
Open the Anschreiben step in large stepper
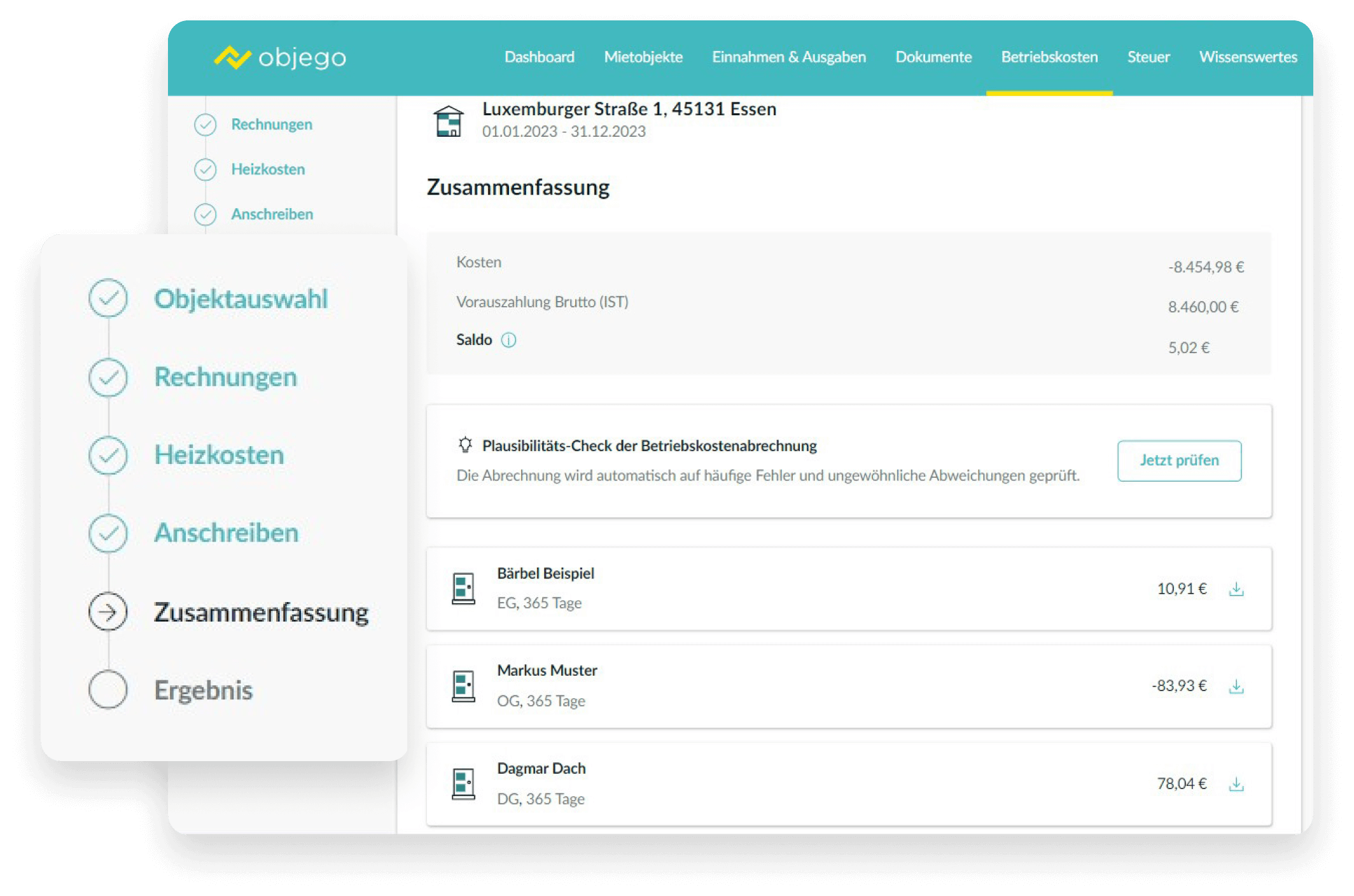(x=226, y=533)
